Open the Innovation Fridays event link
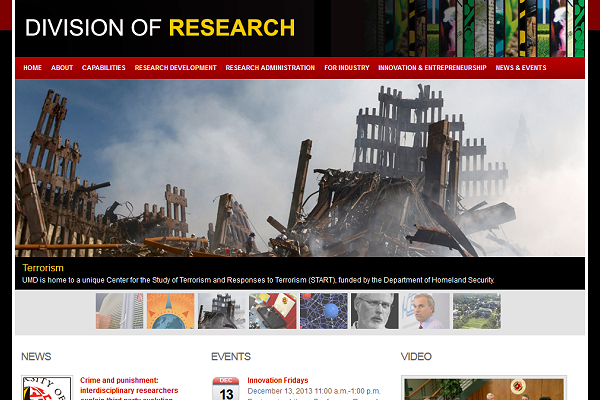600x400 pixels. click(278, 380)
